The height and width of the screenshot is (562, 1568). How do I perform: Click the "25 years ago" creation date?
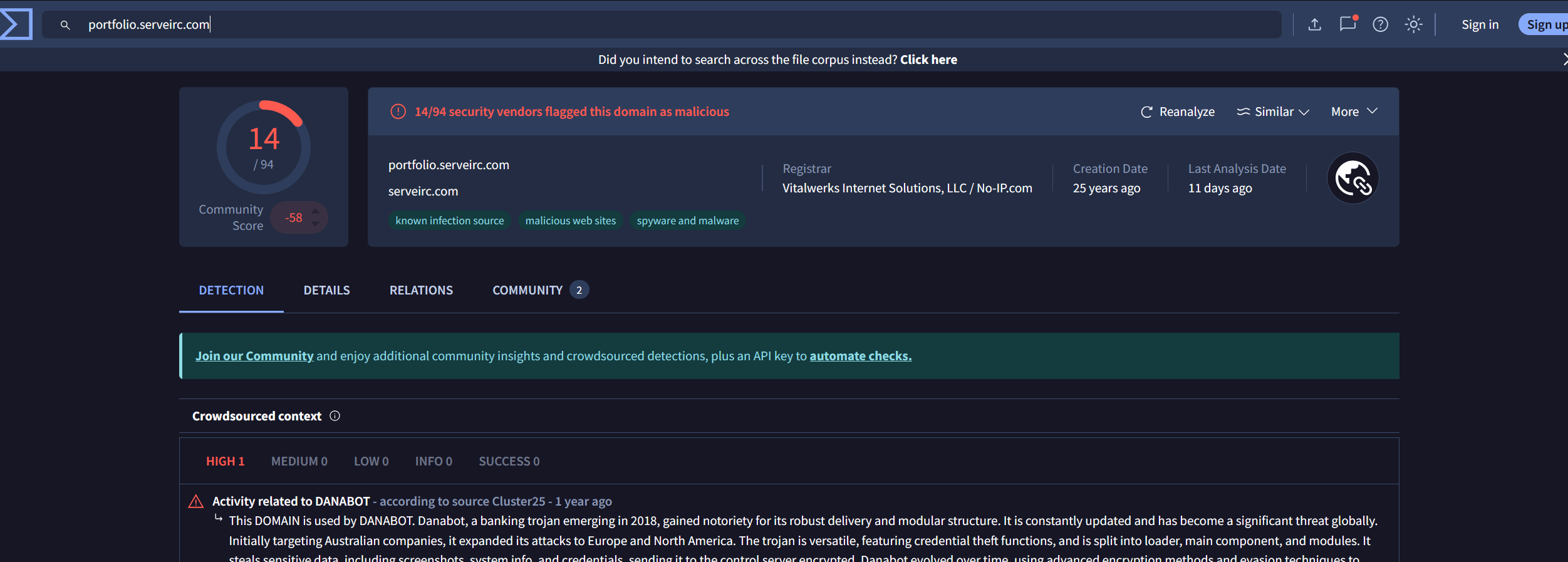[1106, 188]
